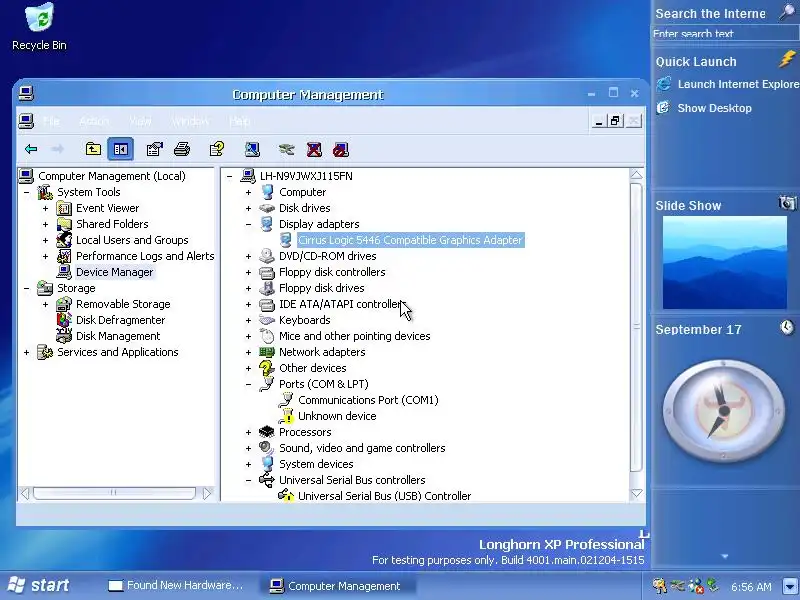
Task: Open the Help menu
Action: pyautogui.click(x=239, y=121)
